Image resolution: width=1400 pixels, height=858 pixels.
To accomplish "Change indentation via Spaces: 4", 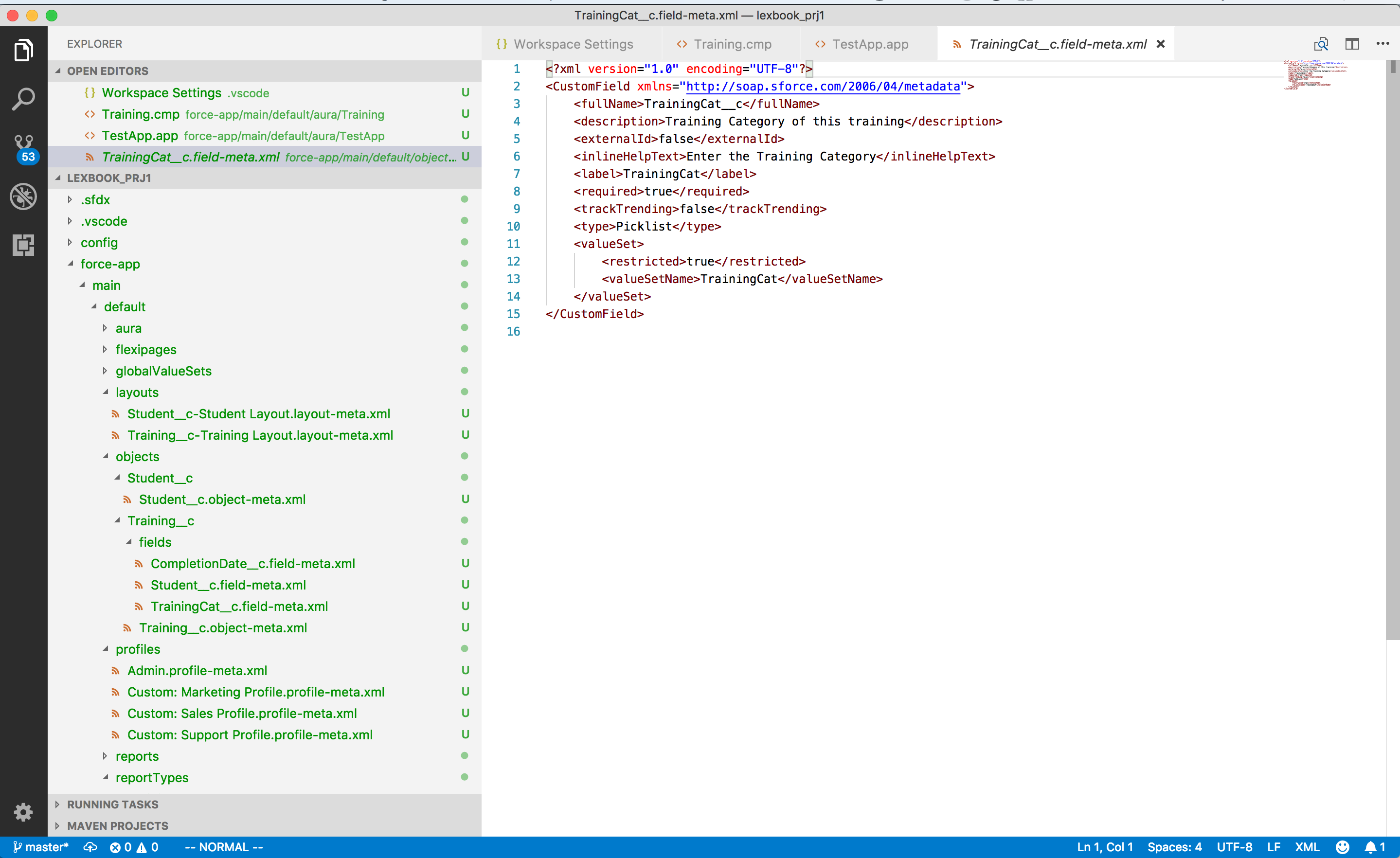I will [x=1174, y=847].
